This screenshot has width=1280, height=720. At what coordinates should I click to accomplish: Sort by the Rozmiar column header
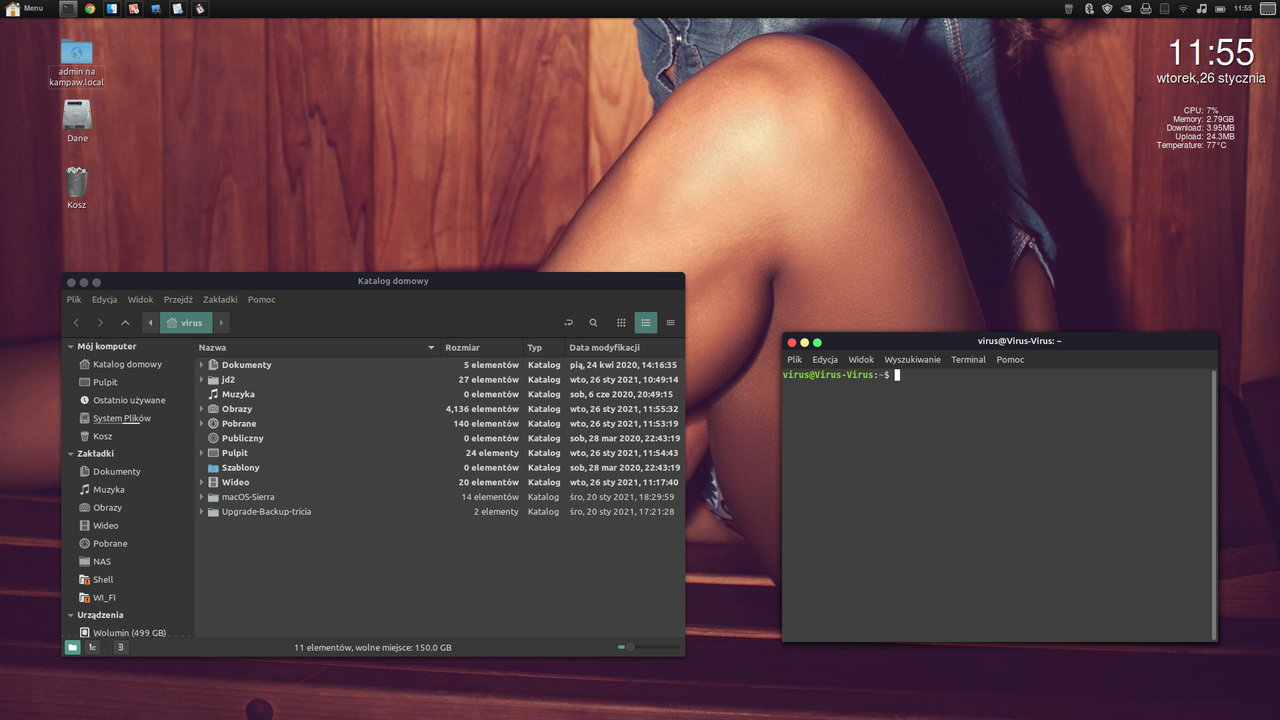point(482,348)
